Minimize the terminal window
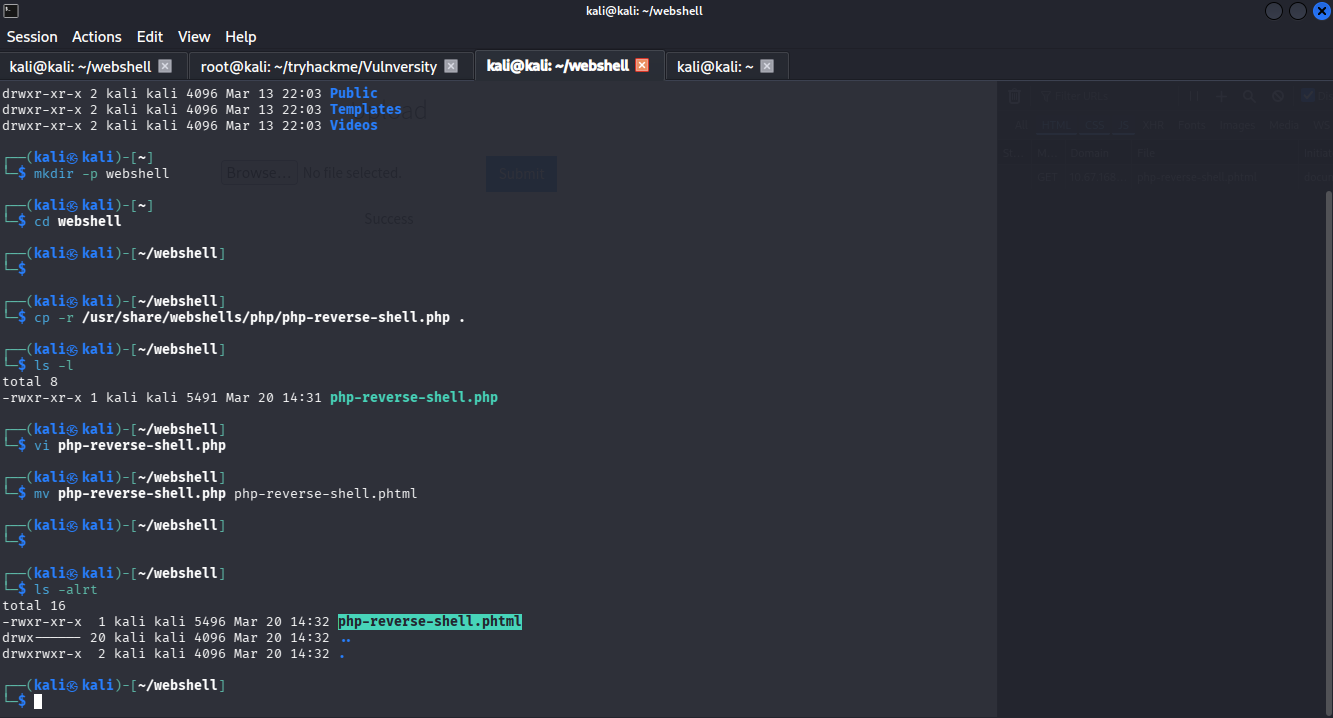 (1274, 11)
